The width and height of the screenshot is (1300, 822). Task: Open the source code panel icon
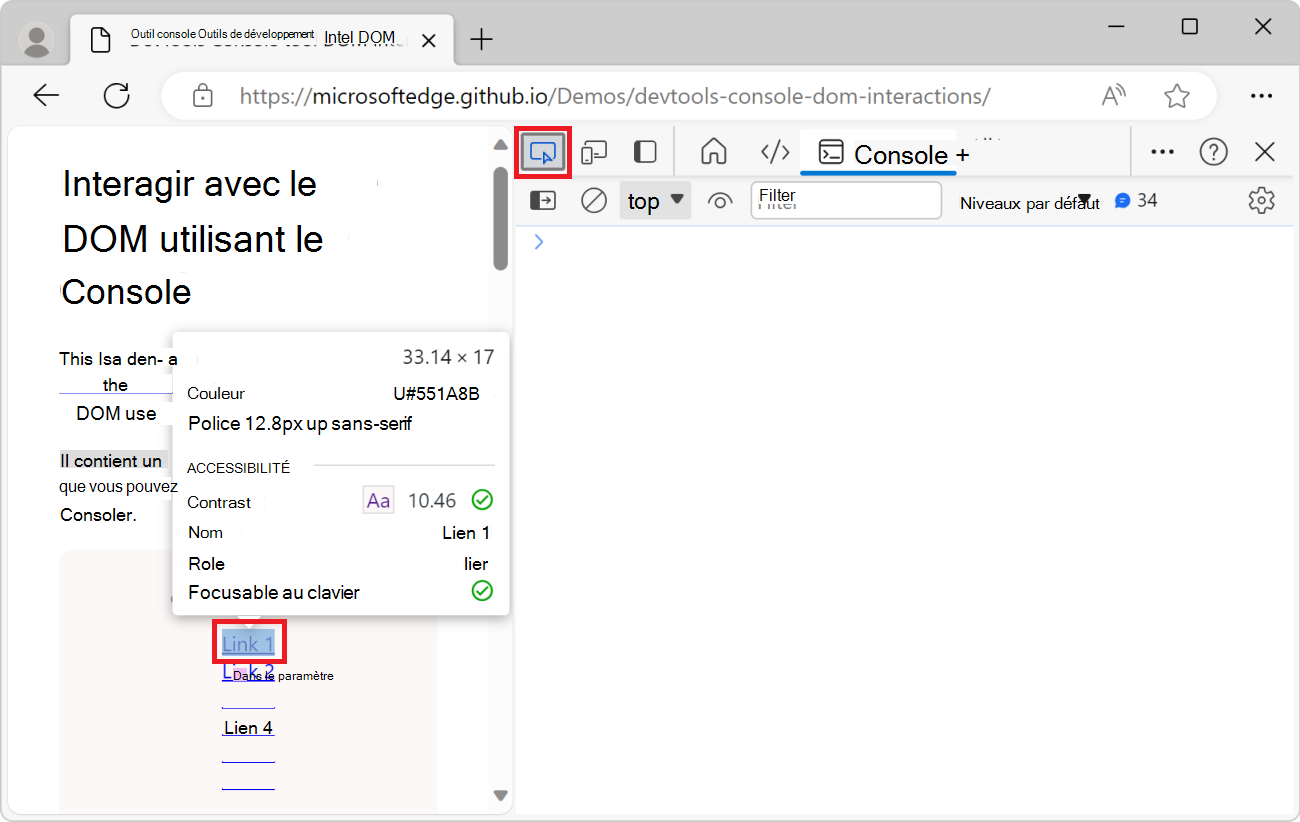tap(775, 151)
